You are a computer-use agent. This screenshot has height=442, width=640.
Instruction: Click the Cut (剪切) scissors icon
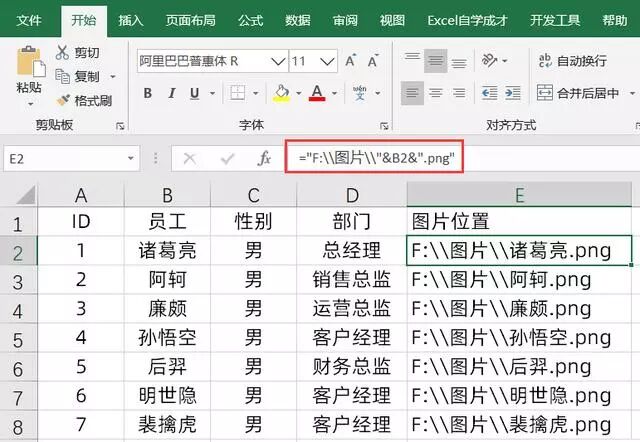(x=62, y=53)
